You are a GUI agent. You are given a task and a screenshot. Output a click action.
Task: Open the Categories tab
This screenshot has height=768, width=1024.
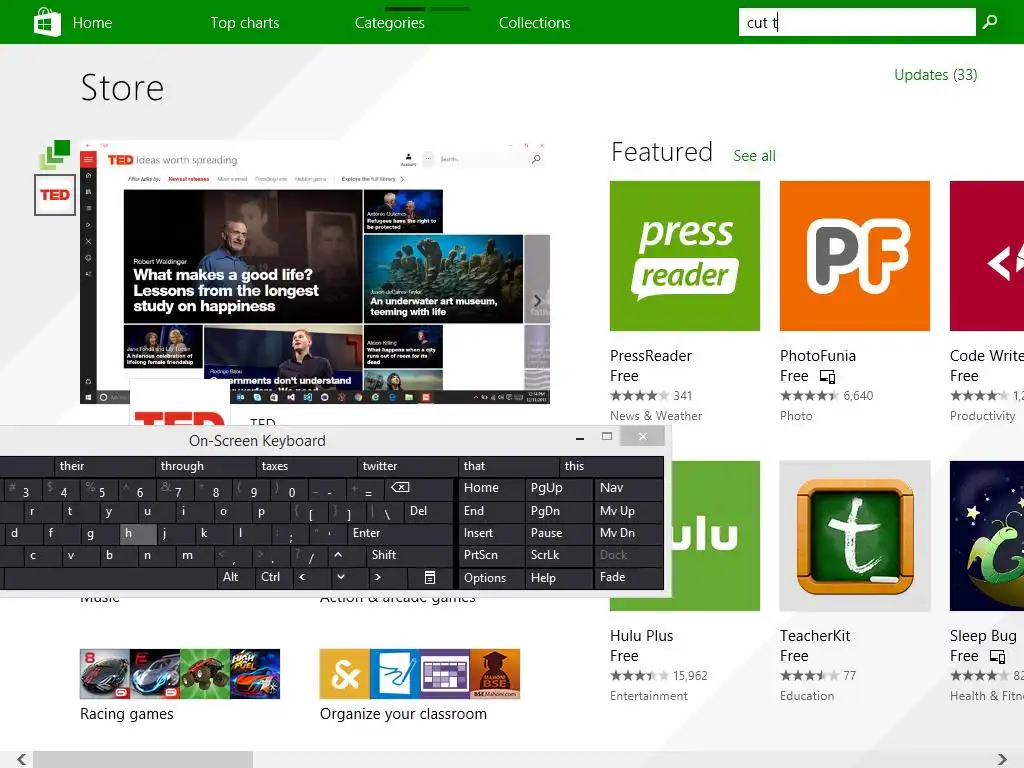coord(389,23)
